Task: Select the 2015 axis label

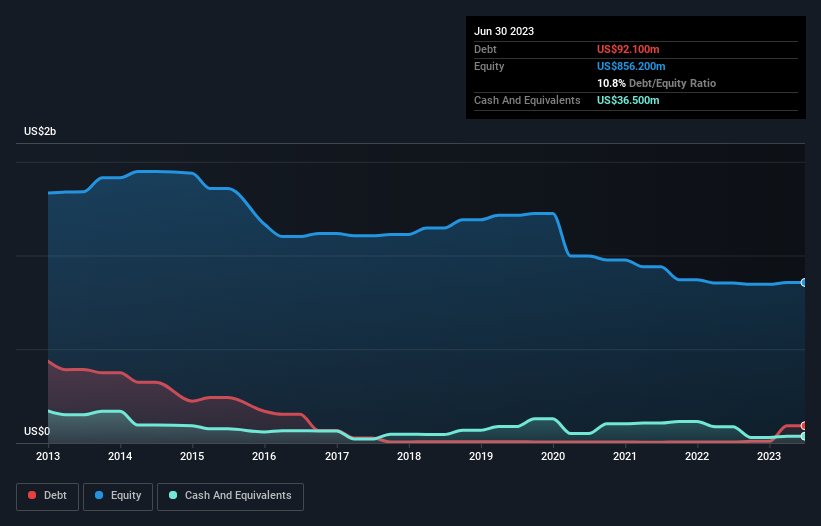Action: [x=192, y=456]
